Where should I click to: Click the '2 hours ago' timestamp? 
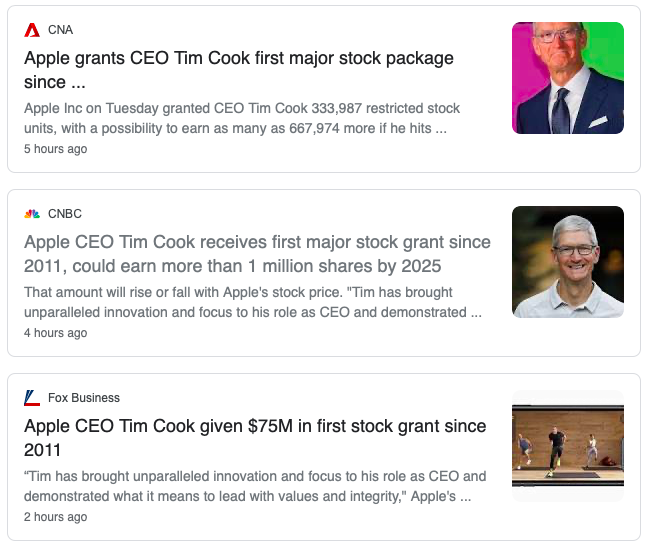click(x=55, y=517)
